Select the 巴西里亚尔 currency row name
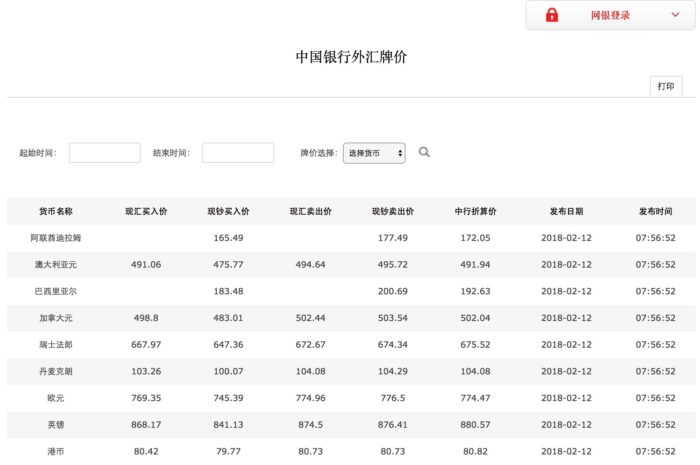 point(56,291)
